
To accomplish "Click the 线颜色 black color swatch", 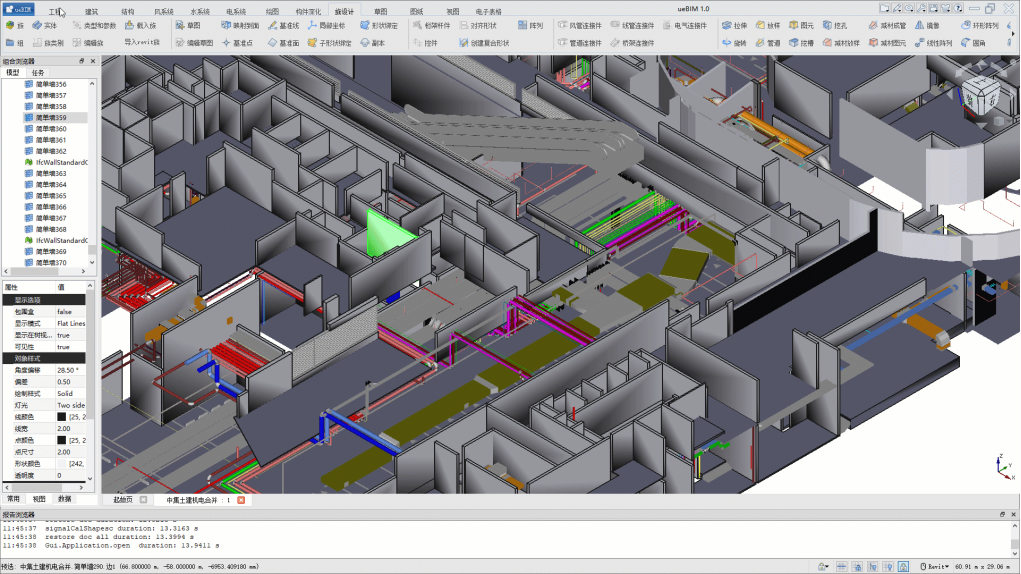I will pos(61,417).
